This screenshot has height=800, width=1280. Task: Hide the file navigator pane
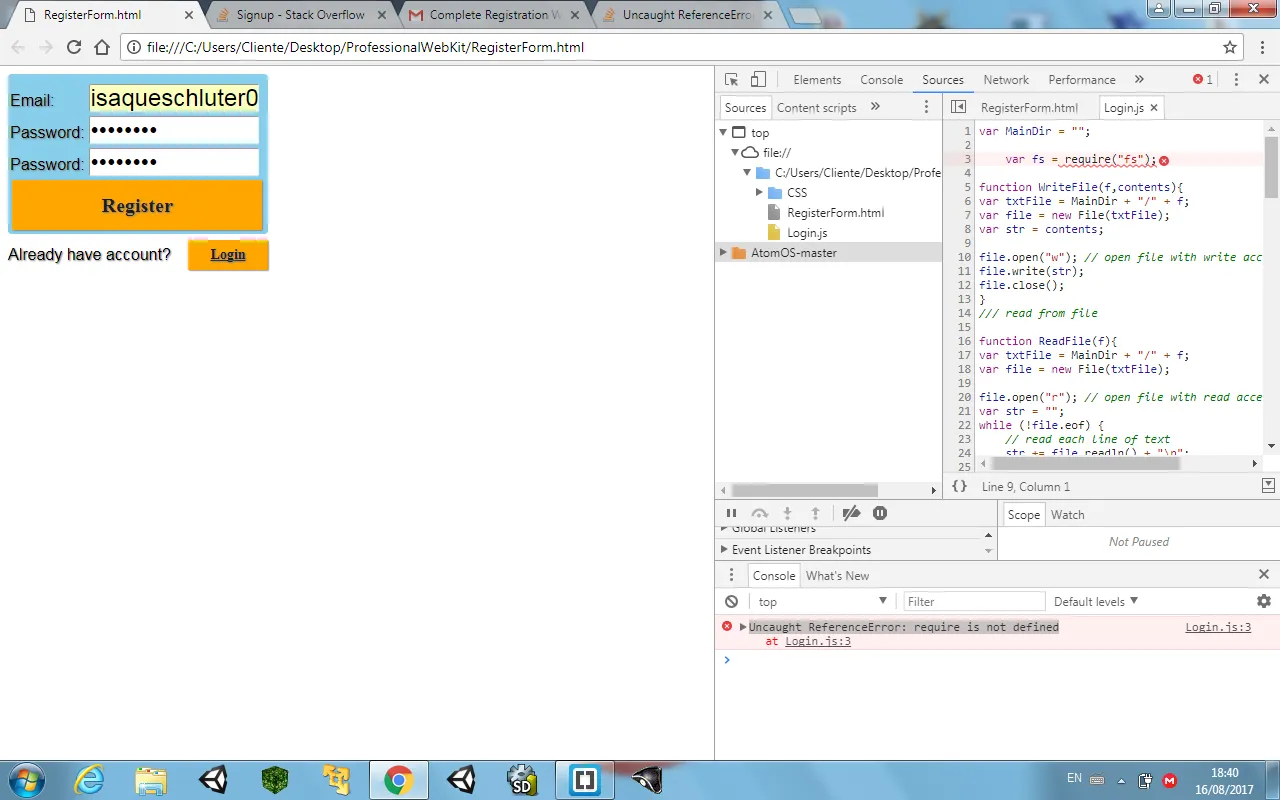point(958,107)
